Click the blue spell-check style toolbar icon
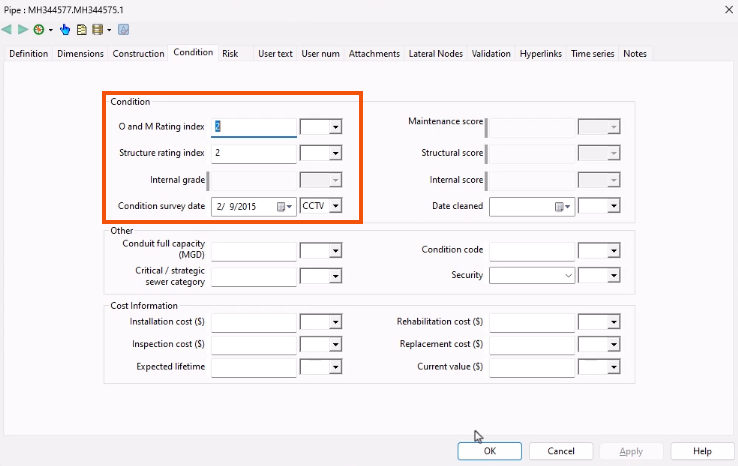The width and height of the screenshot is (738, 466). click(x=123, y=30)
